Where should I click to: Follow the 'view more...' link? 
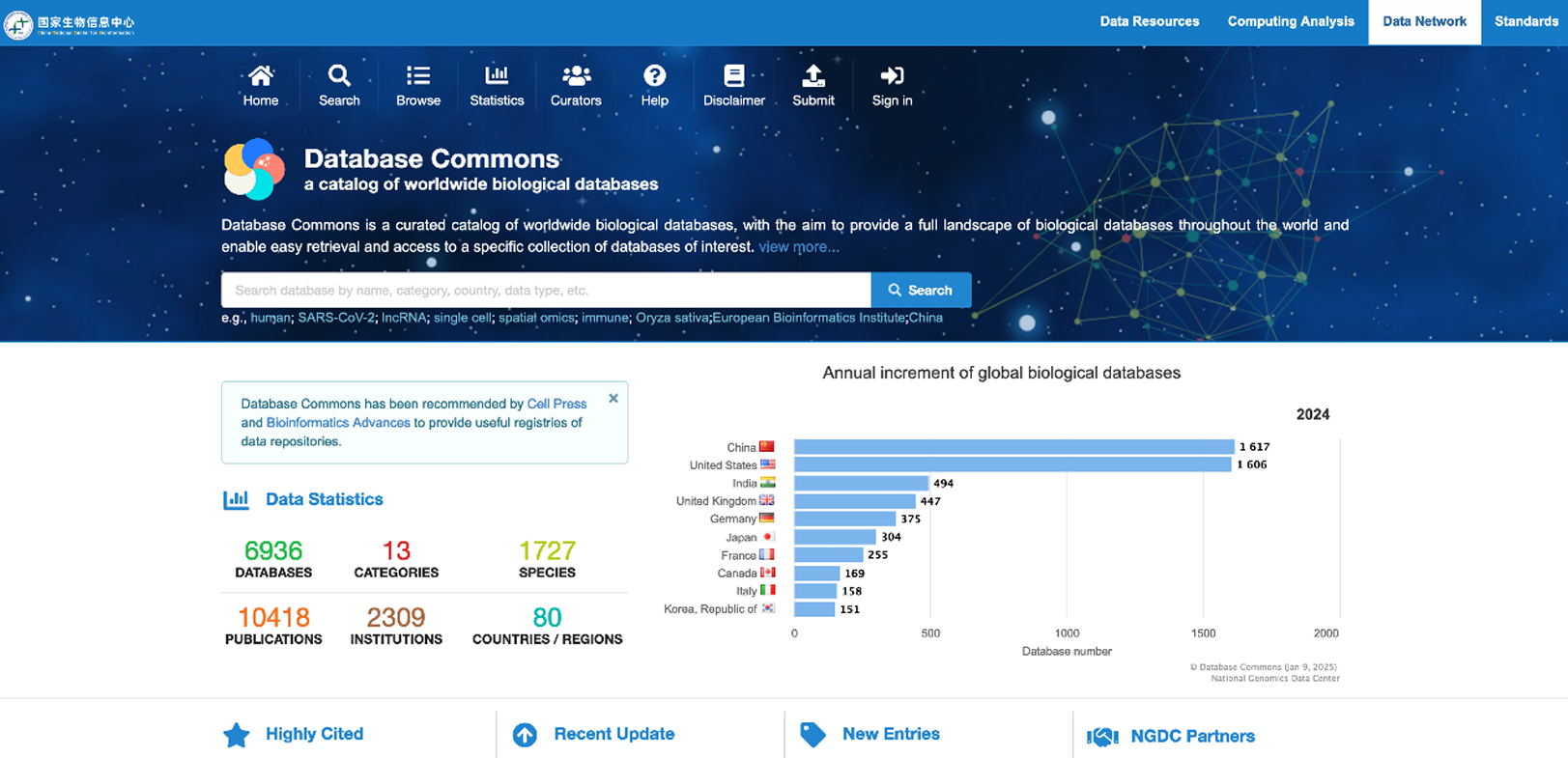pos(799,247)
